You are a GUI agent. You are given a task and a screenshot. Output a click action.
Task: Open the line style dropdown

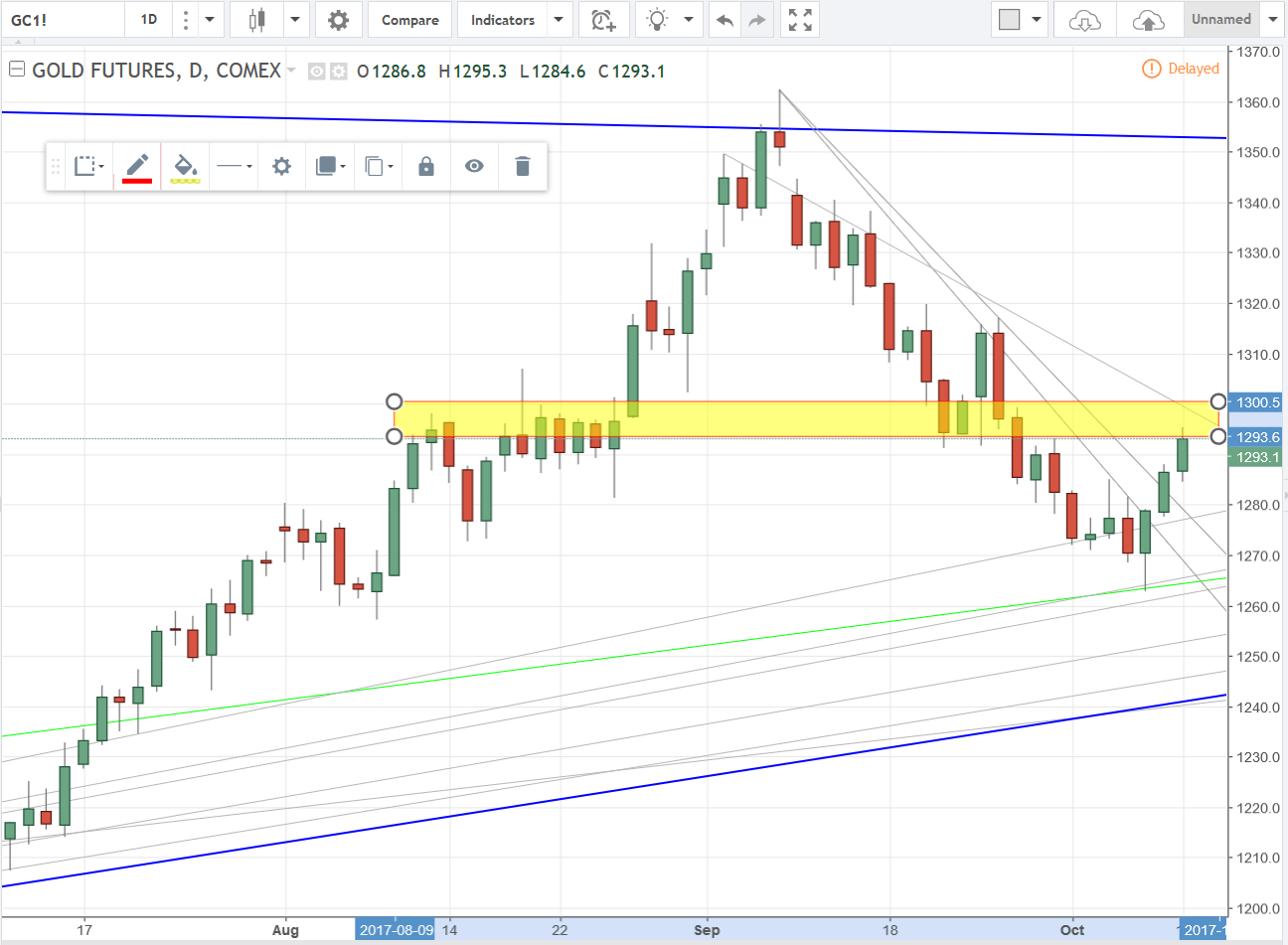(234, 167)
